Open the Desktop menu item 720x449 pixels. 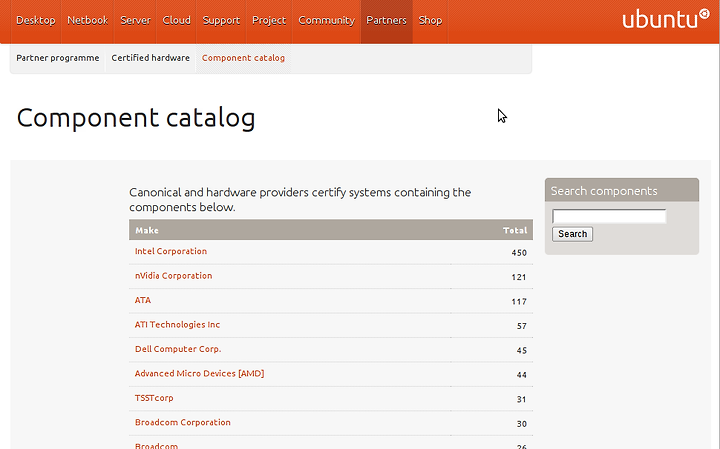coord(36,20)
